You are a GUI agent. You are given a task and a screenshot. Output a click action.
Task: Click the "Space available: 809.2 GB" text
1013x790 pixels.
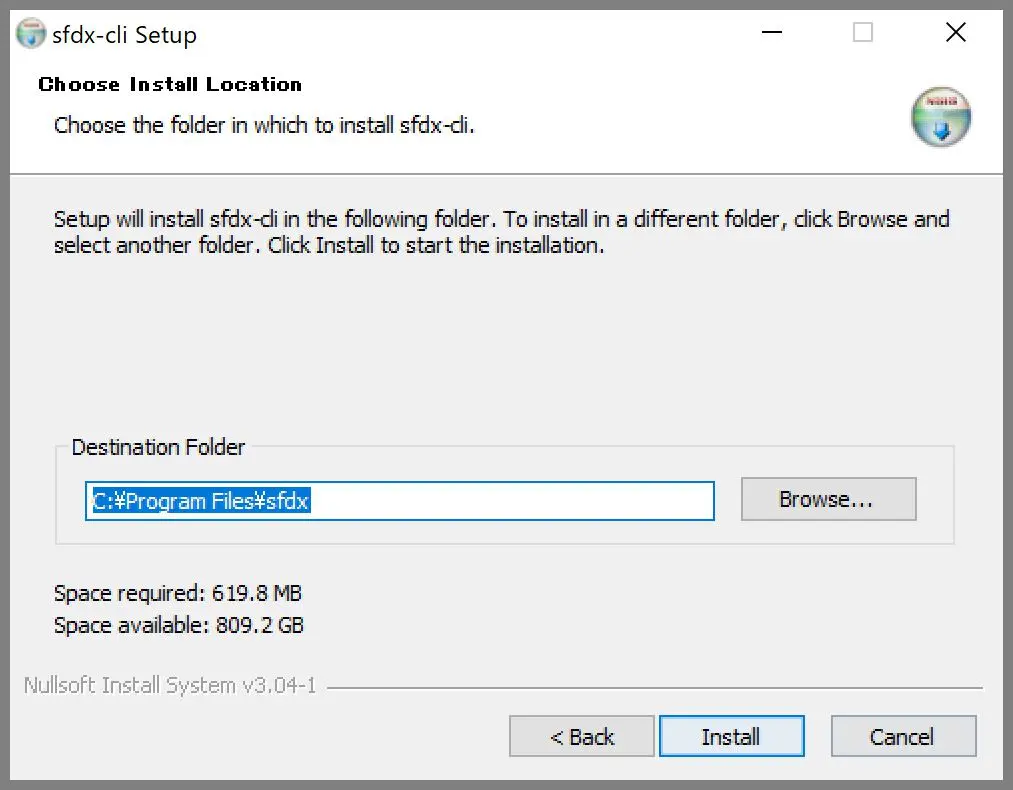pyautogui.click(x=179, y=626)
